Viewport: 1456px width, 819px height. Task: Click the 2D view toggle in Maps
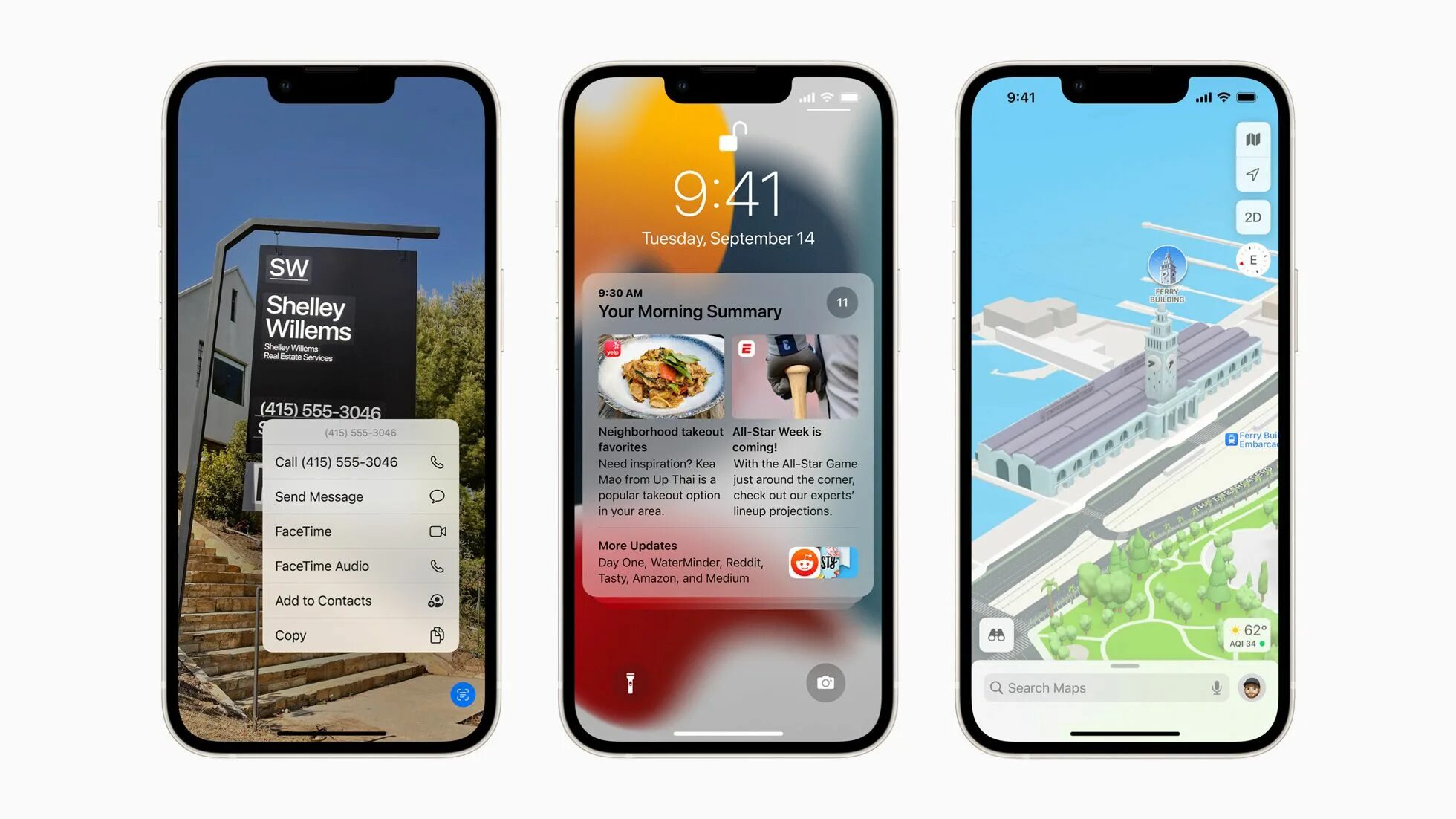click(x=1254, y=217)
